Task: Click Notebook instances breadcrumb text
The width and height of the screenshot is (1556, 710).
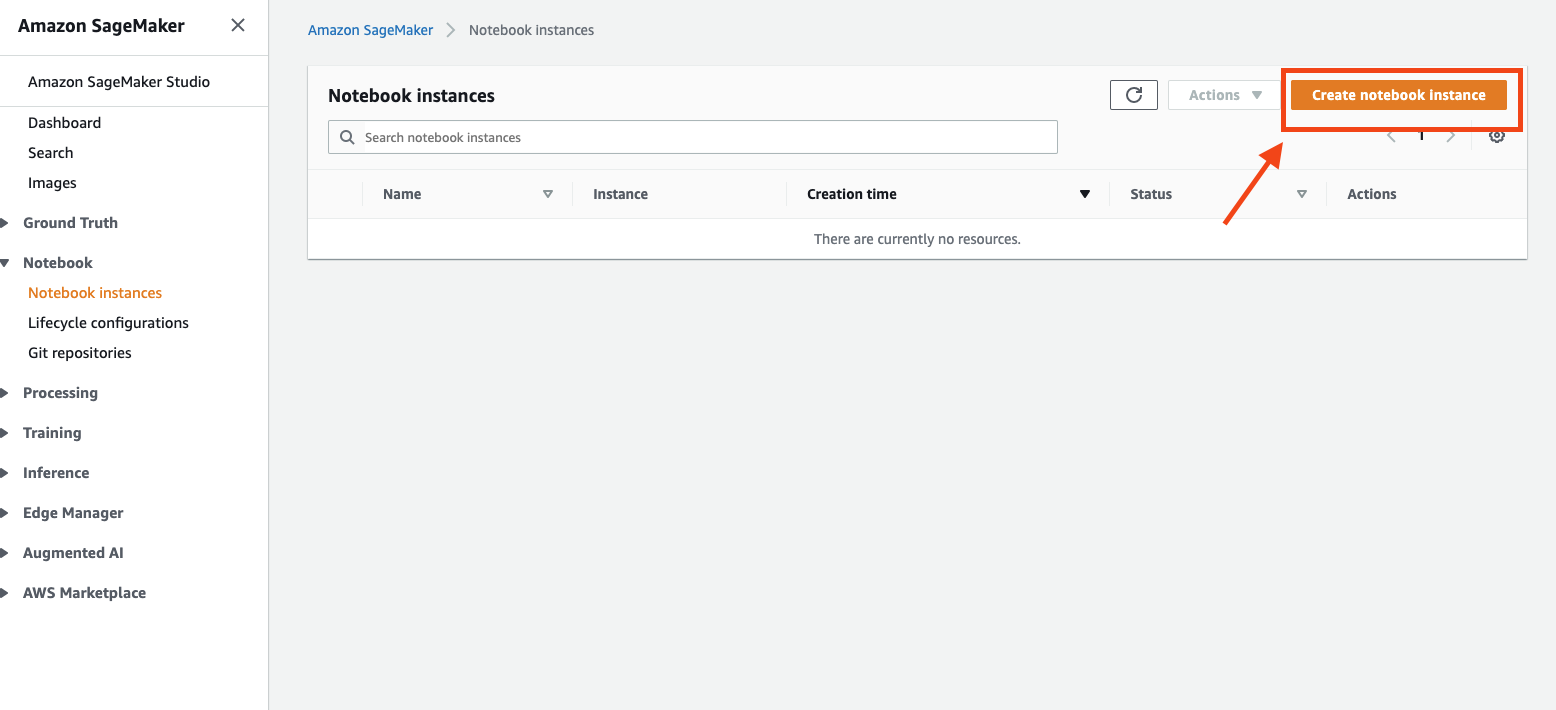Action: point(531,30)
